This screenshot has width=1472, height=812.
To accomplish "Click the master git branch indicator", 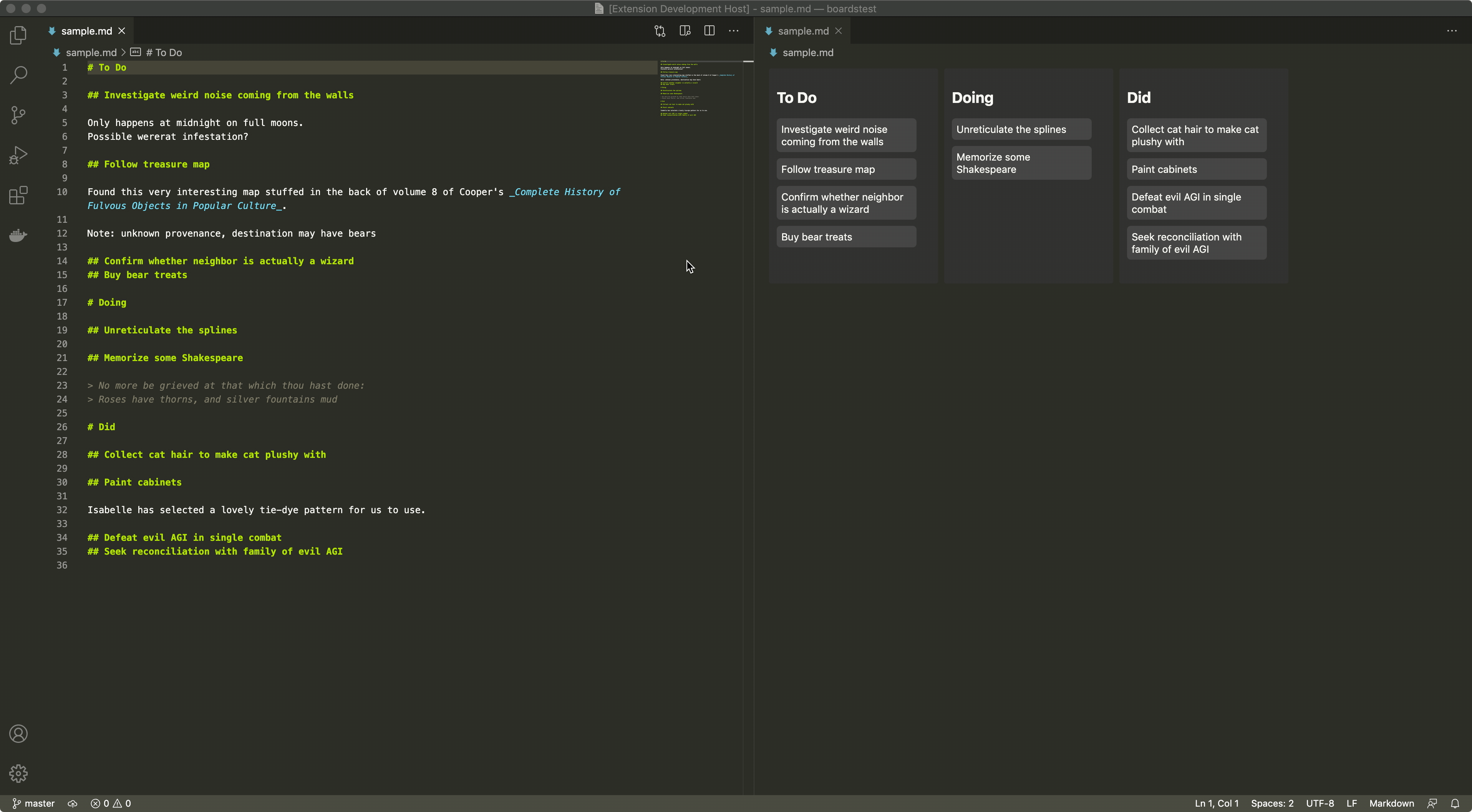I will 34,803.
